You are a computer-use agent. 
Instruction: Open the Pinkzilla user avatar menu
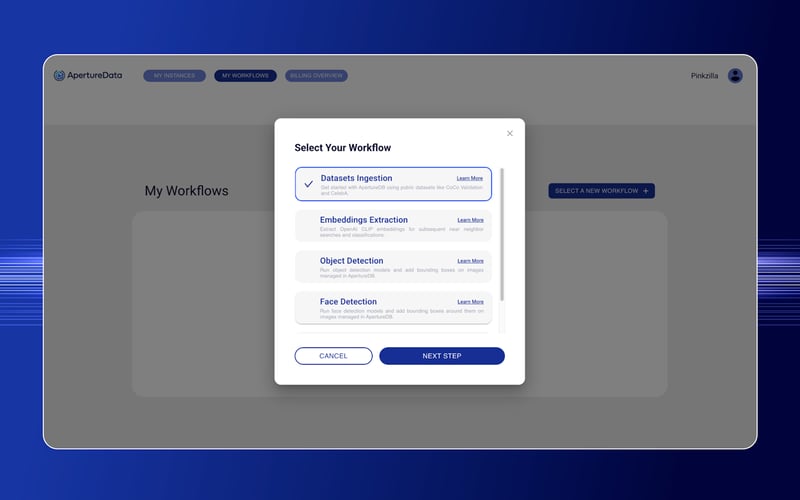tap(735, 76)
